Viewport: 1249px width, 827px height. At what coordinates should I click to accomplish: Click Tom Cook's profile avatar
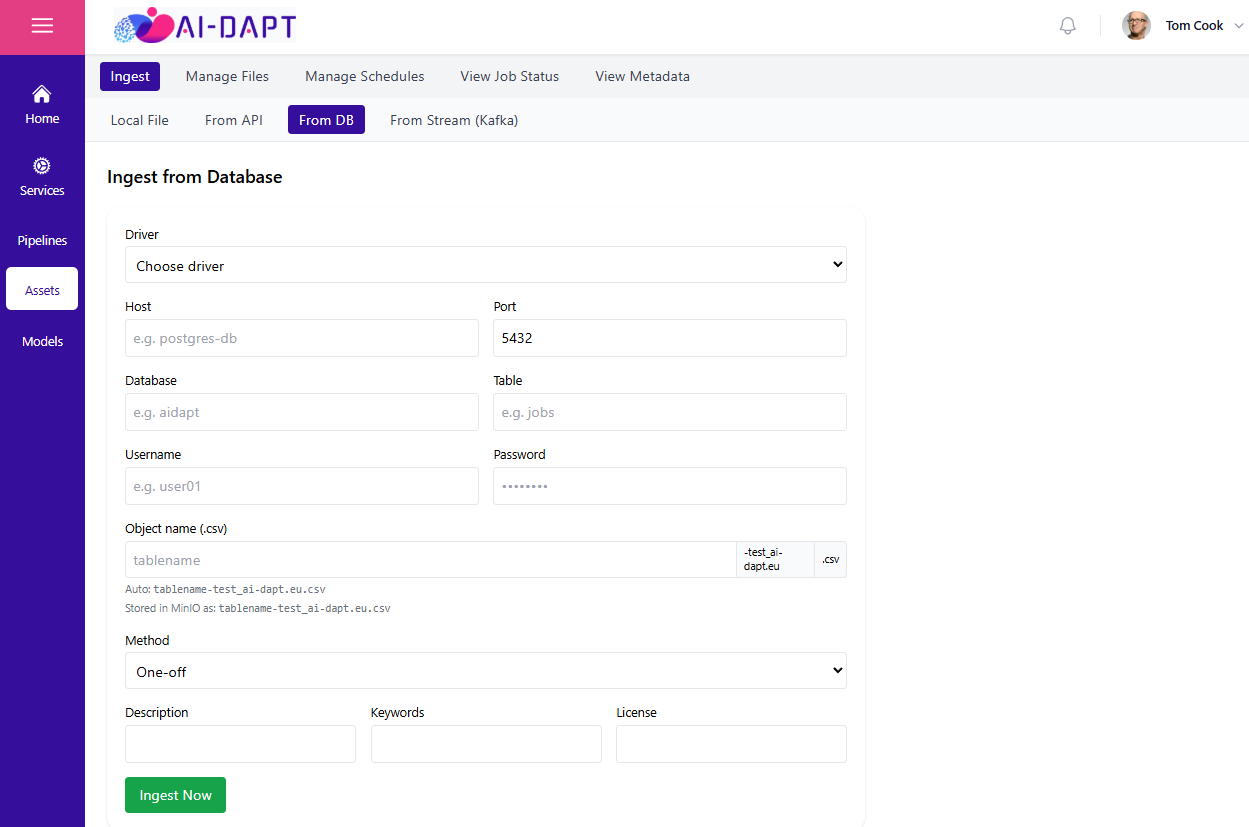coord(1136,26)
